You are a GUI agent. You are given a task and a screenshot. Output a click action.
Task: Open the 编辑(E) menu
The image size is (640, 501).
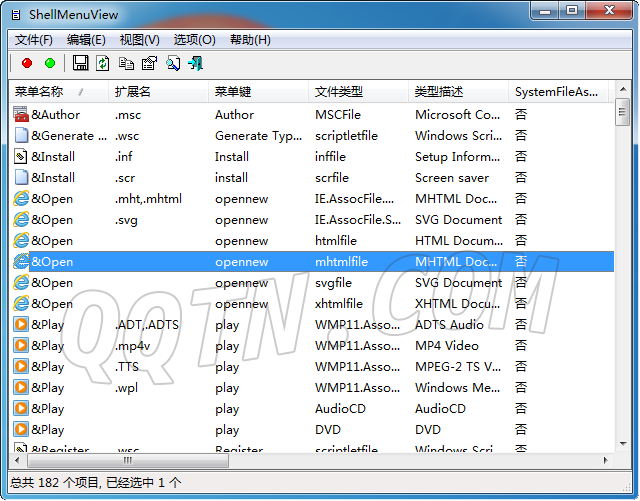(86, 40)
